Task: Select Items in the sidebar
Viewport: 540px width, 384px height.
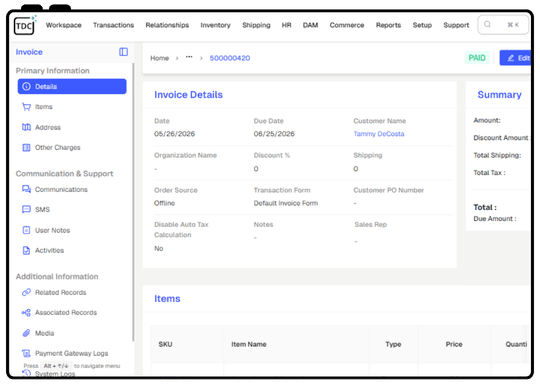Action: pyautogui.click(x=72, y=107)
